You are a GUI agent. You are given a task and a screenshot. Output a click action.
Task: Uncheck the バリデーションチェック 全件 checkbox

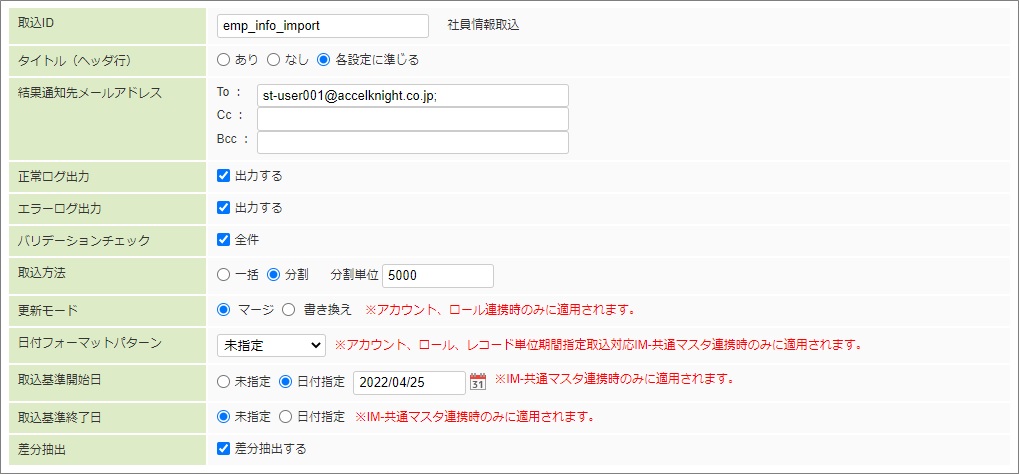224,240
